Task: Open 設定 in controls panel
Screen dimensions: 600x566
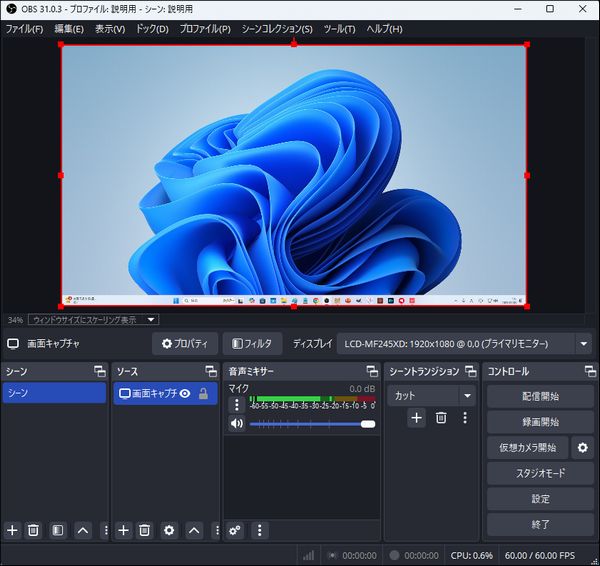Action: (540, 499)
